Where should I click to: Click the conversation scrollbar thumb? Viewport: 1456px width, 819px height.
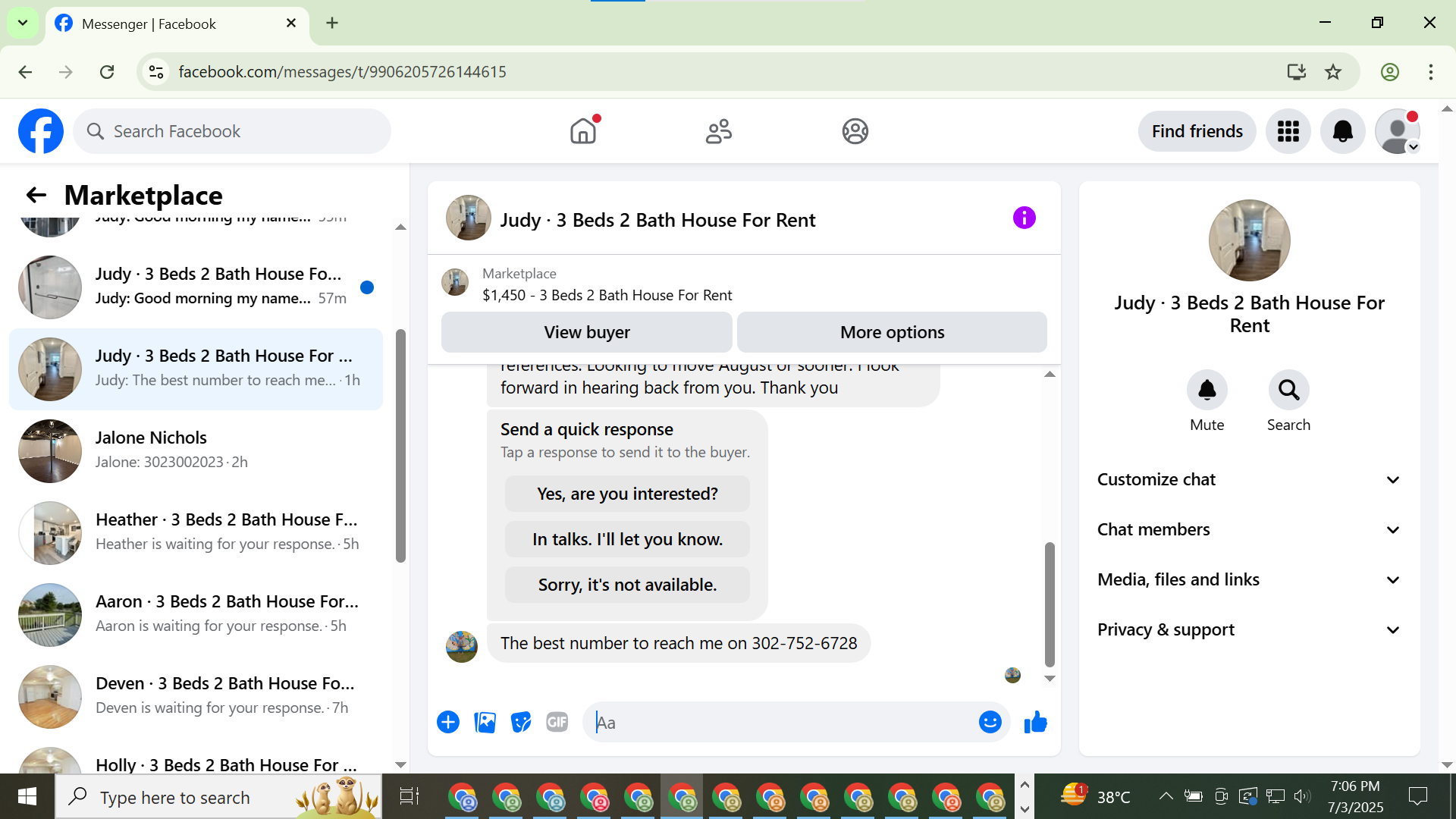tap(1050, 603)
